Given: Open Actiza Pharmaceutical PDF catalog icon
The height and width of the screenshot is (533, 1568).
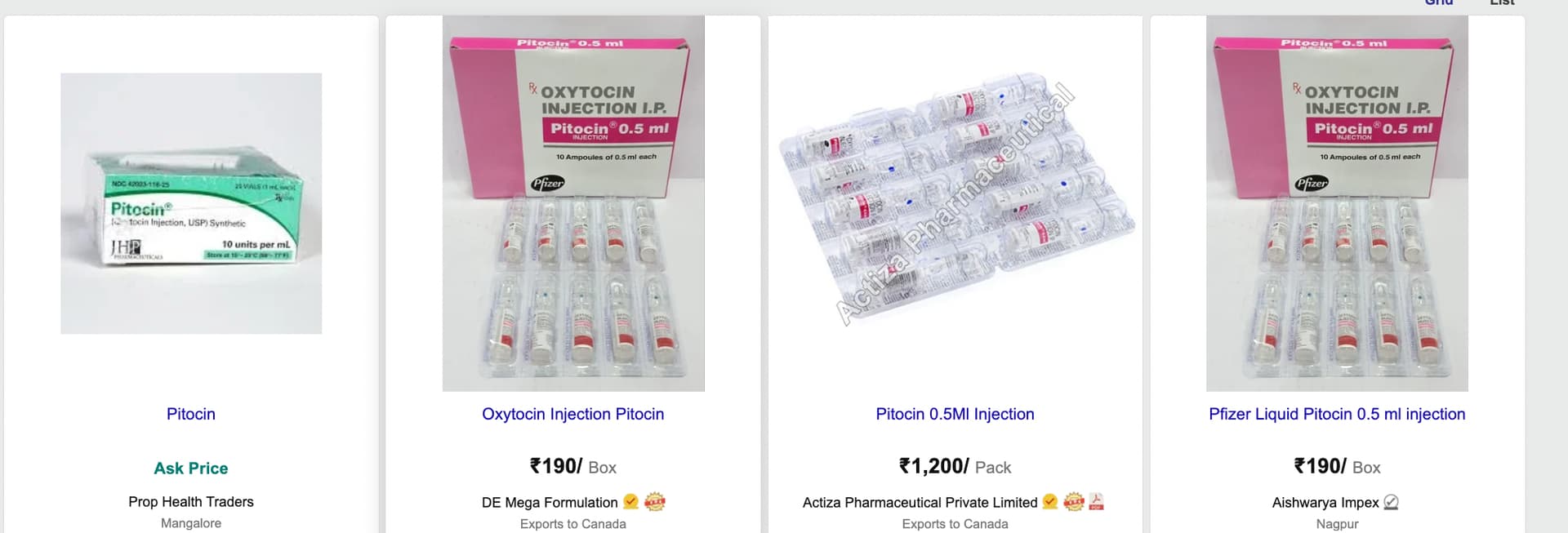Looking at the screenshot, I should (x=1096, y=502).
